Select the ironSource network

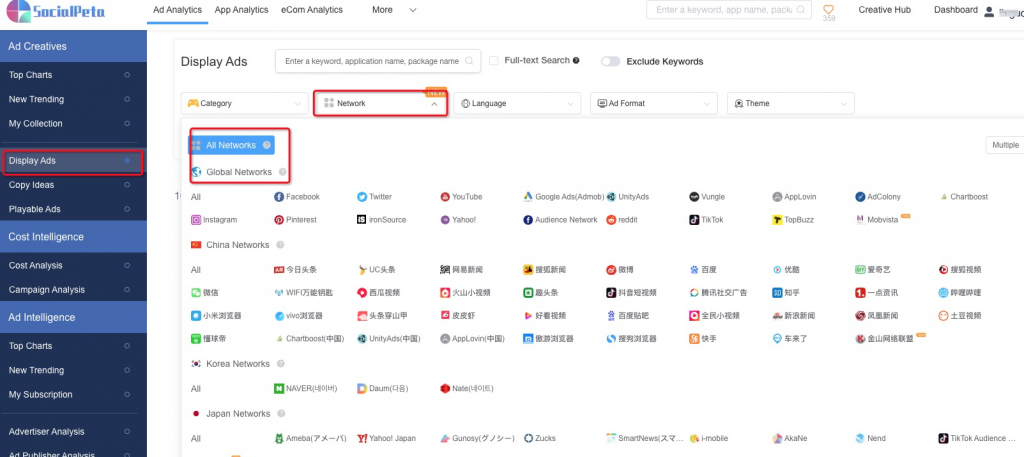tap(381, 220)
